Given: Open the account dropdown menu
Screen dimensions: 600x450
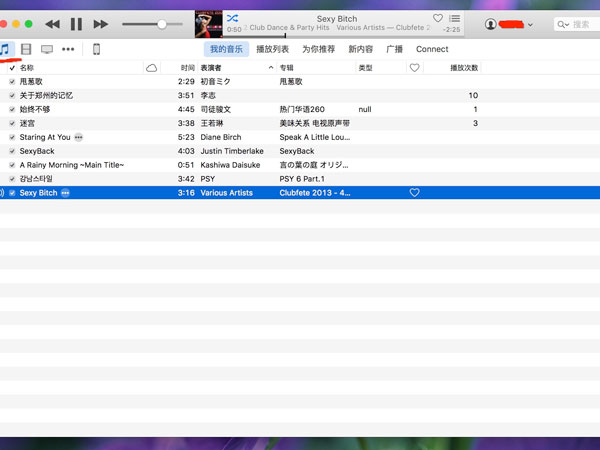Looking at the screenshot, I should pos(508,24).
